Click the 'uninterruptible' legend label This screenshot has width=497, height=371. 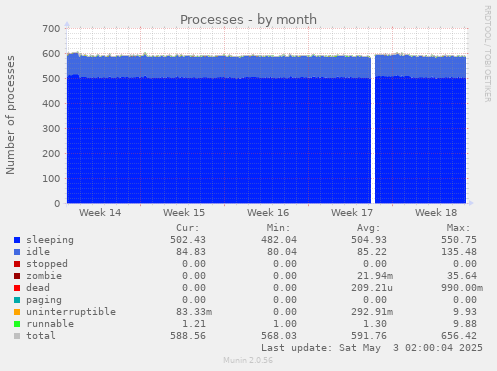pyautogui.click(x=71, y=312)
